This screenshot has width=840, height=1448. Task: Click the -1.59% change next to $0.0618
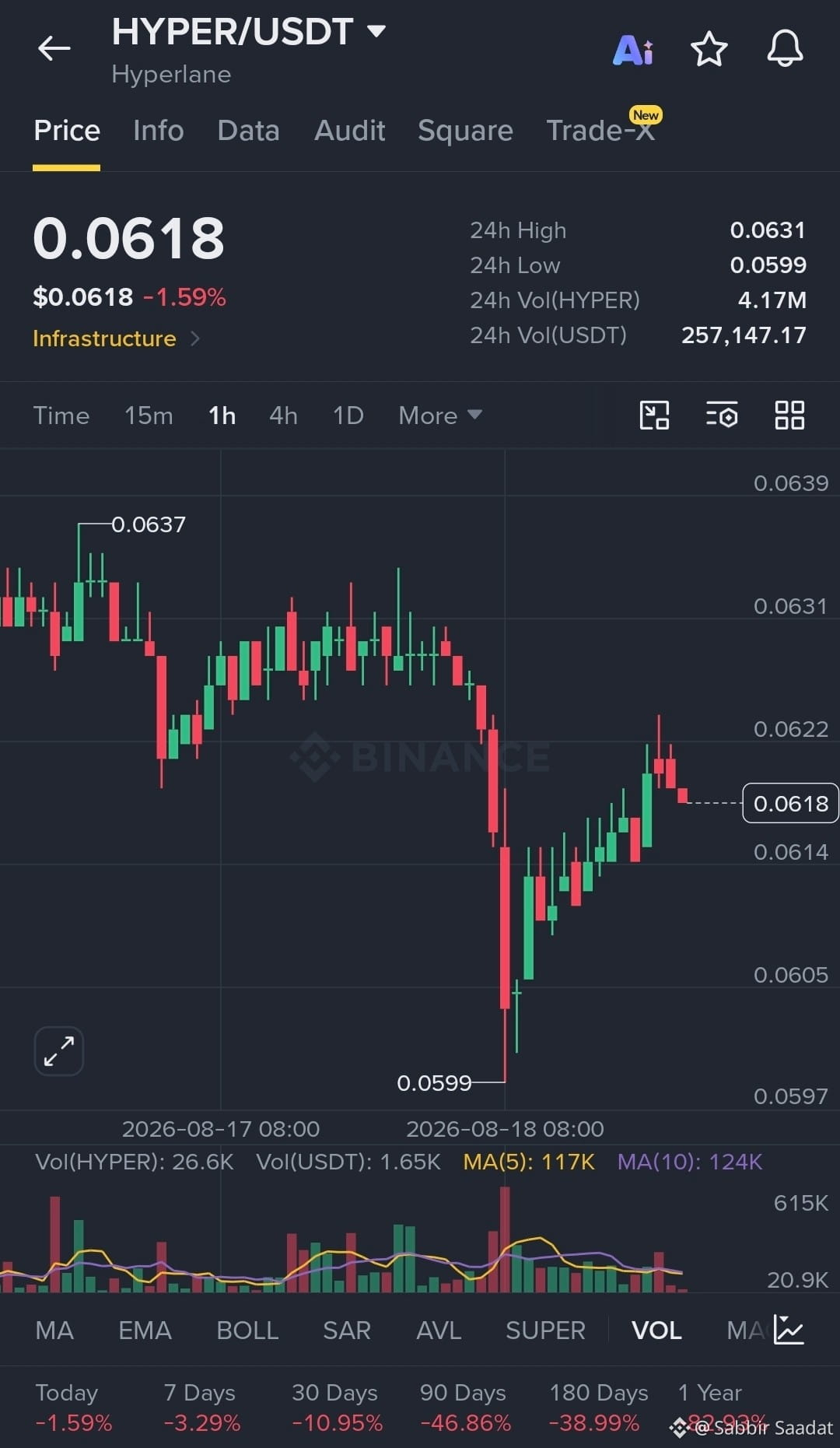pos(184,297)
